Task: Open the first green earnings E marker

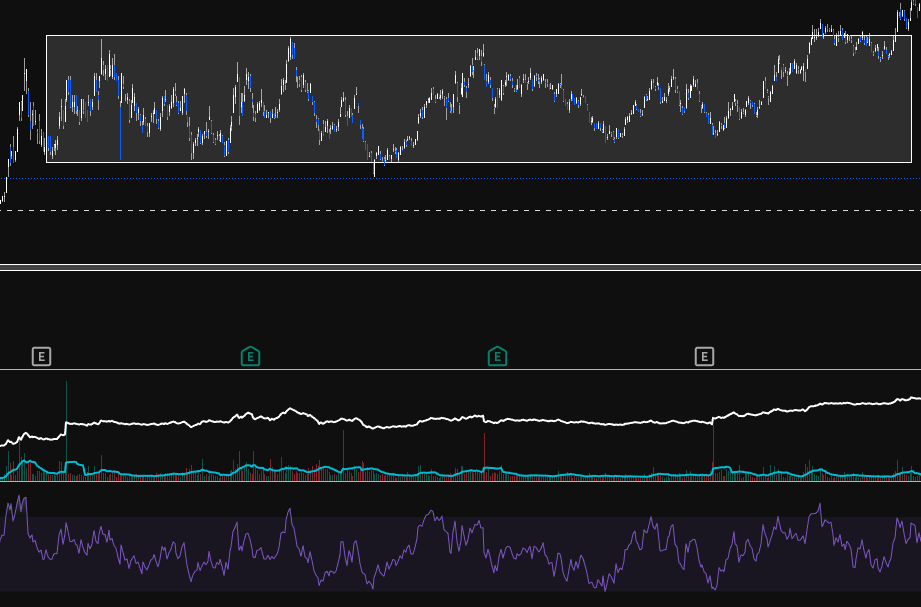Action: (x=250, y=356)
